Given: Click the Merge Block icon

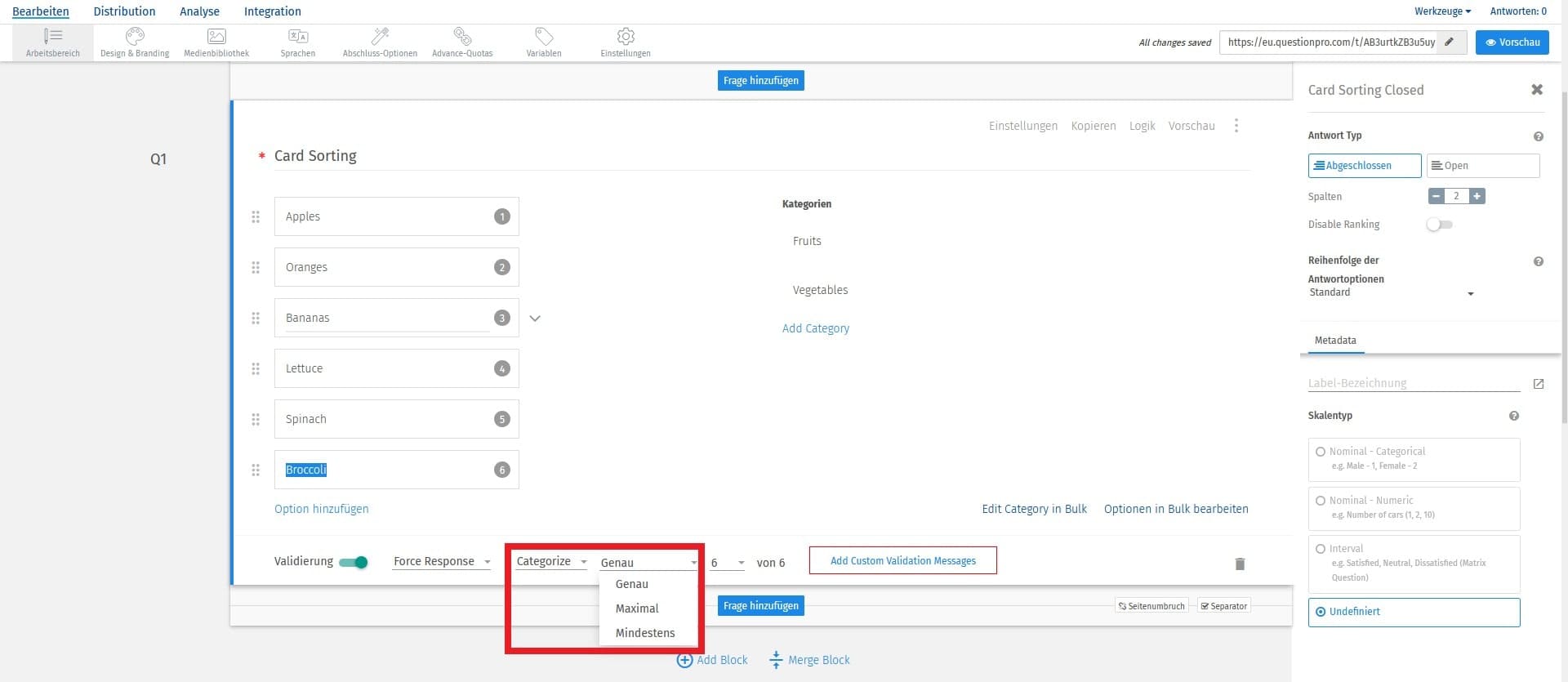Looking at the screenshot, I should point(776,660).
